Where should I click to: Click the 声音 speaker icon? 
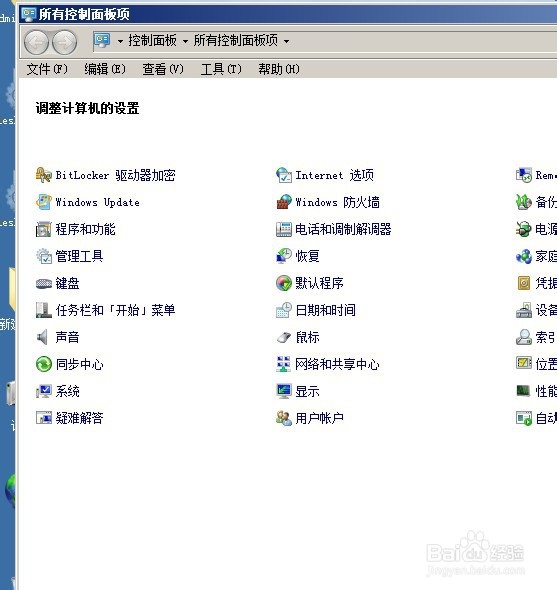43,337
